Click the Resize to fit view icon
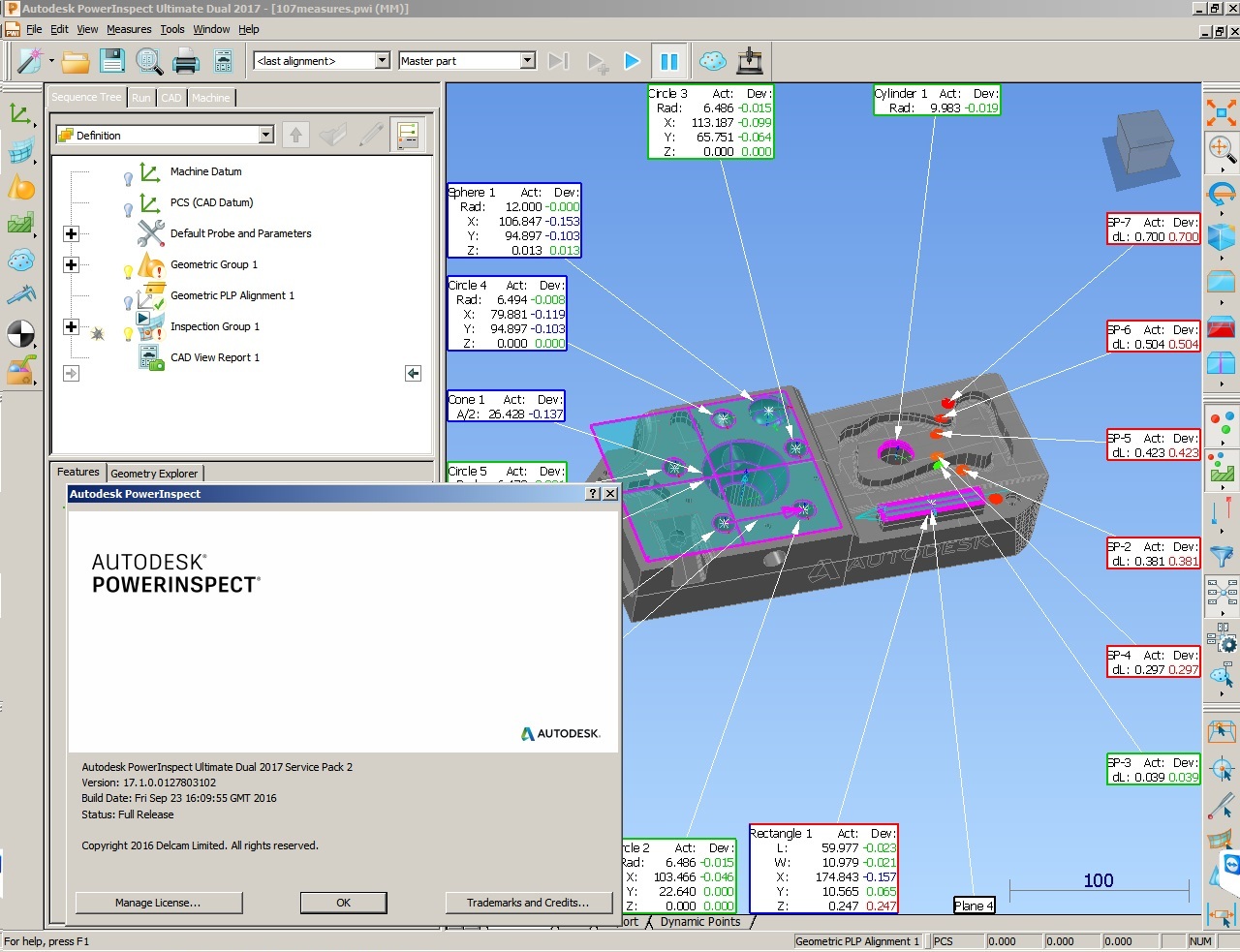The image size is (1240, 952). click(1221, 112)
